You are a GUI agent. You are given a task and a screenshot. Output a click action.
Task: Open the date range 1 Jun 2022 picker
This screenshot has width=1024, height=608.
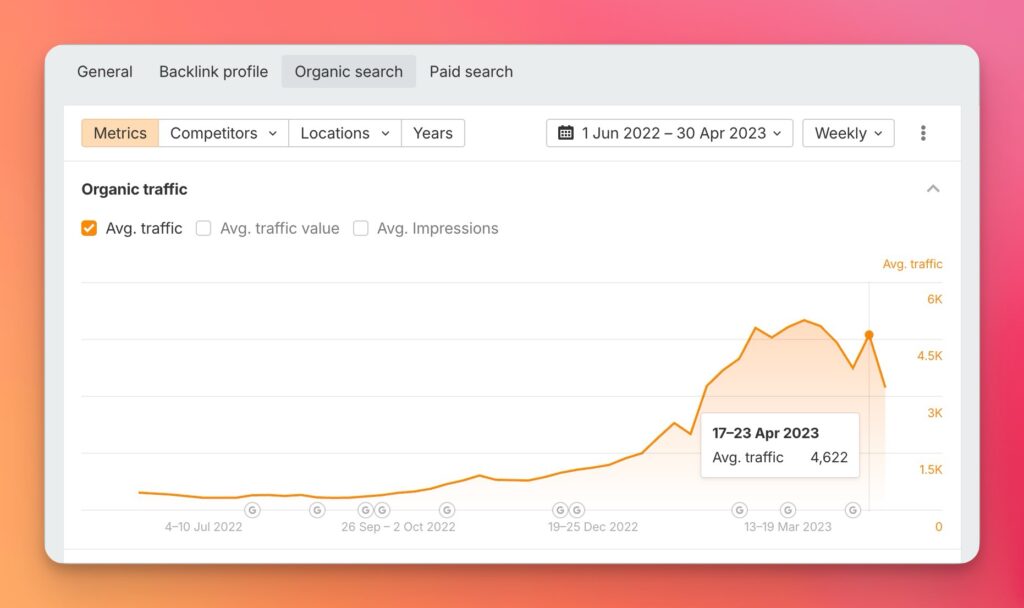[670, 133]
